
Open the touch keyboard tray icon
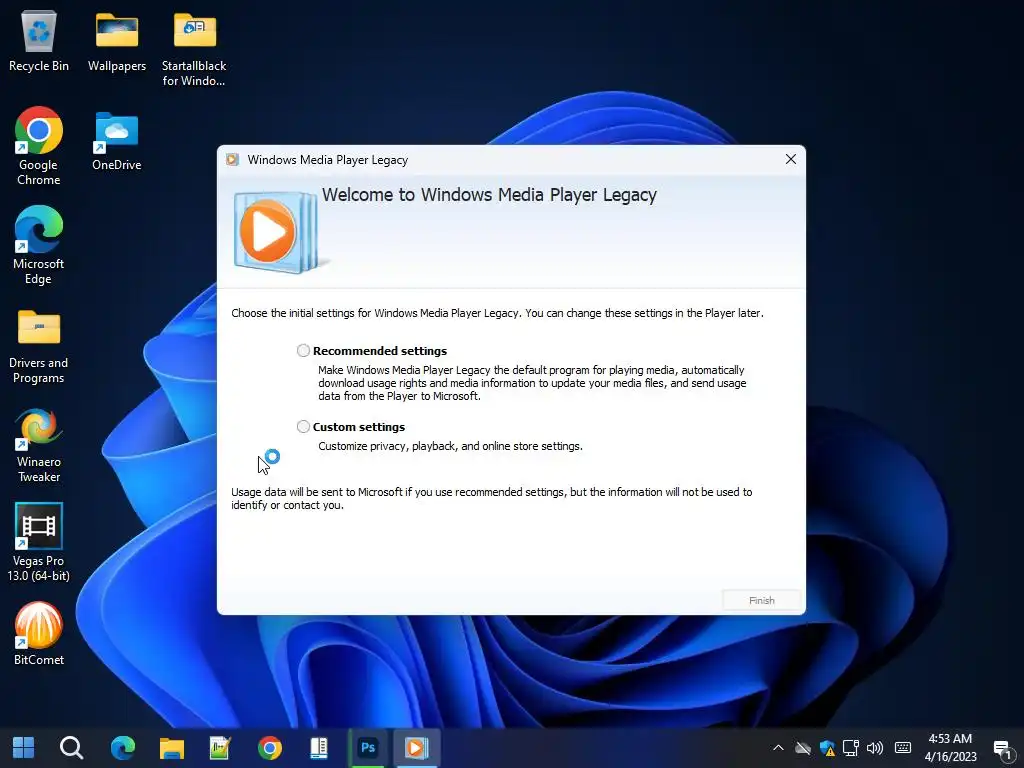[x=903, y=748]
